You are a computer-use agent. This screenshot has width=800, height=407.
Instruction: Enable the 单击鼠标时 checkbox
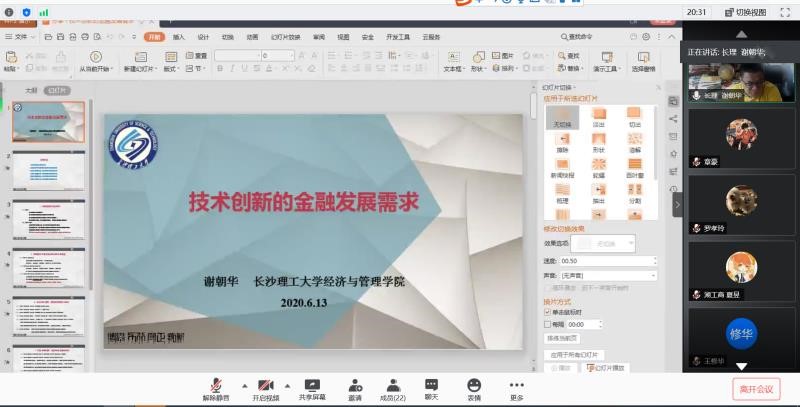548,312
